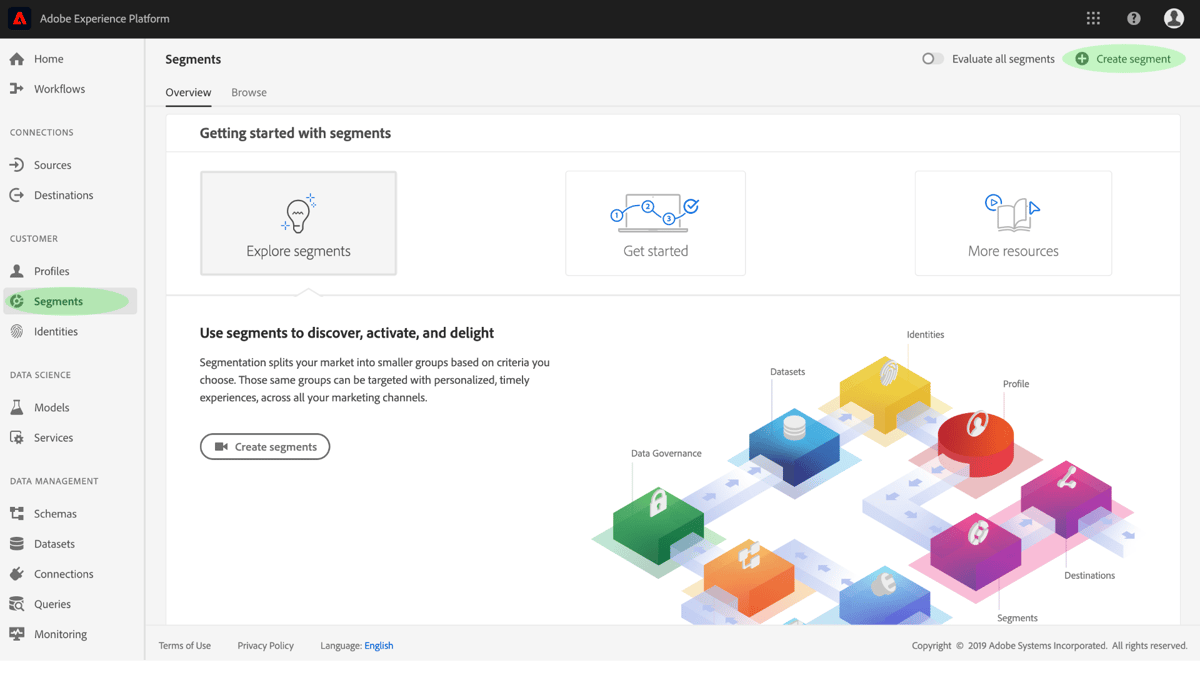Click the Create segment button
1200x675 pixels.
(1123, 59)
